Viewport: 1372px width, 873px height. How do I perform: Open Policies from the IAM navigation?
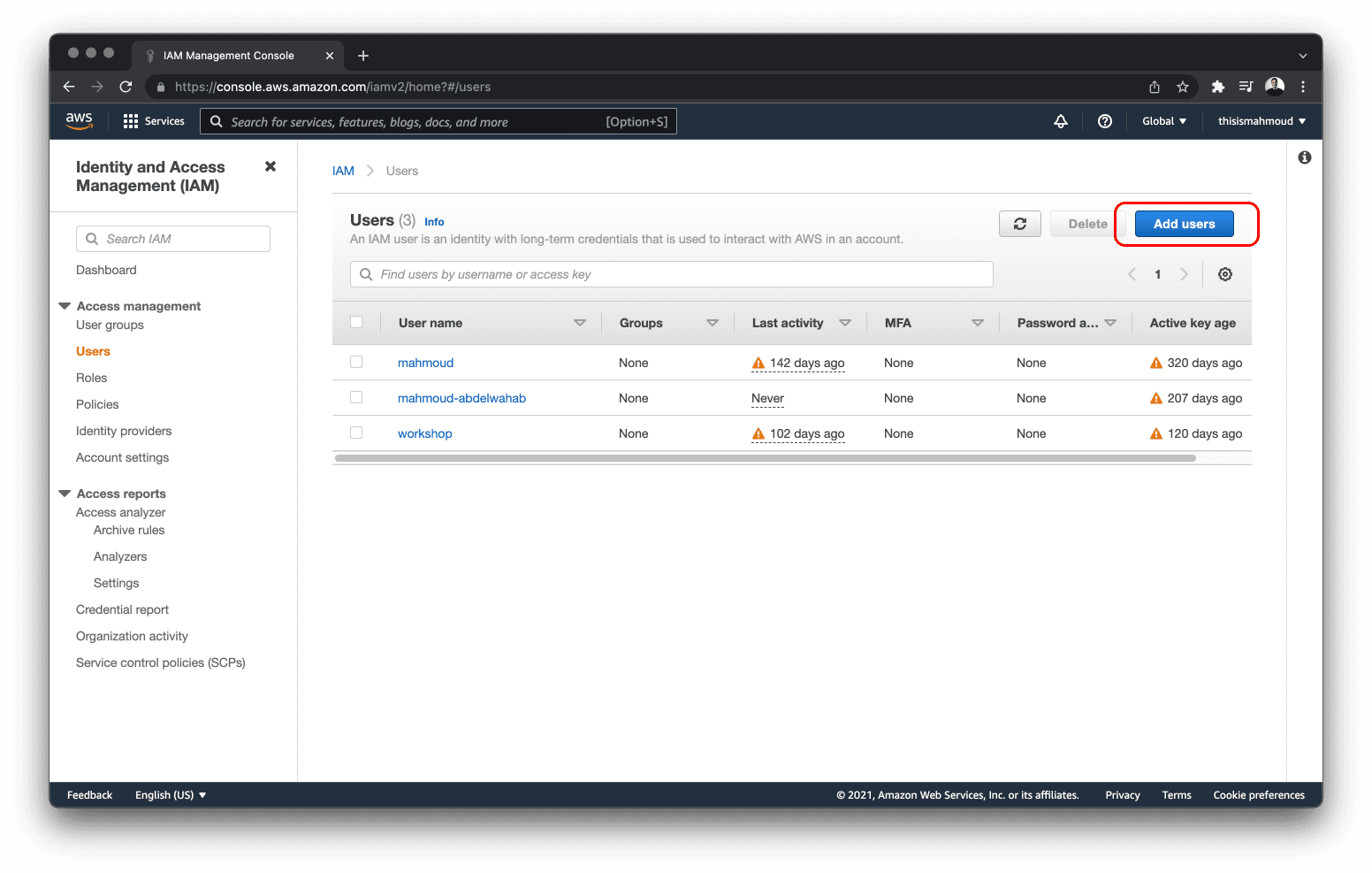97,404
